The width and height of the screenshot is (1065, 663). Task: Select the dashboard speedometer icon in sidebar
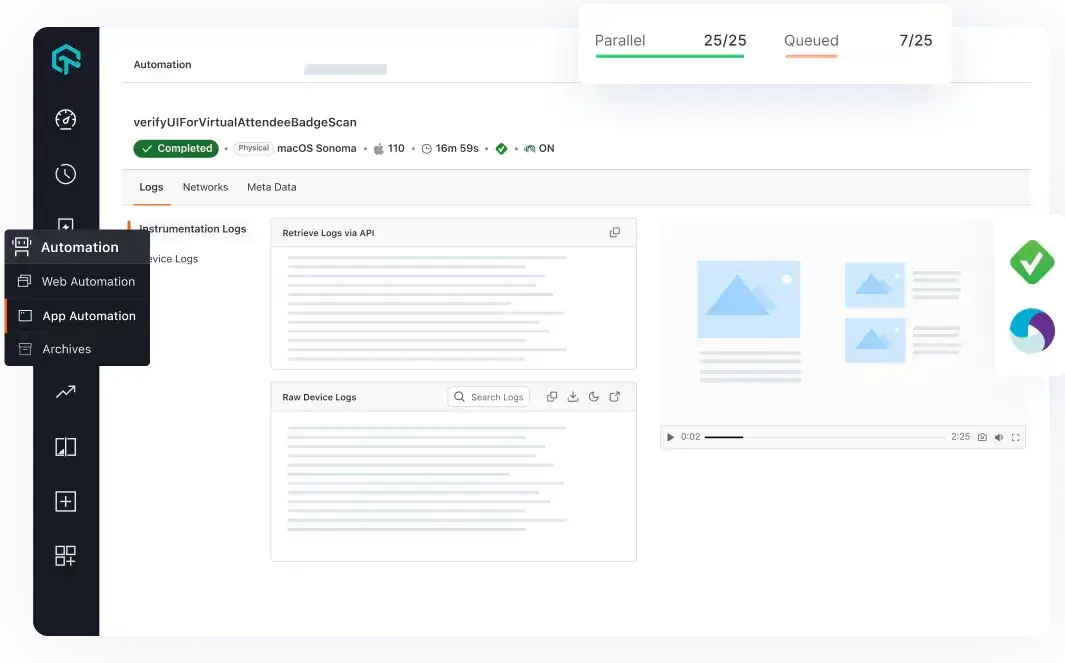pyautogui.click(x=64, y=119)
